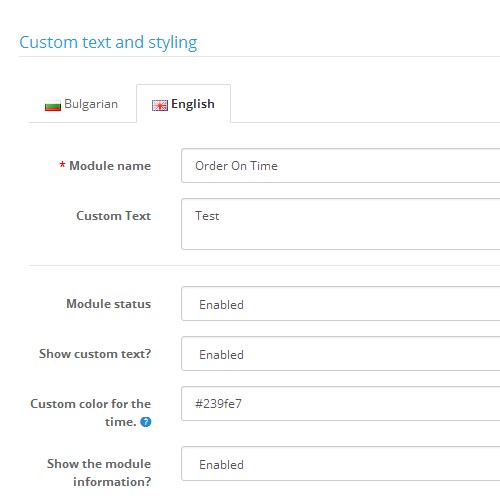
Task: Click the English flag icon
Action: pos(160,105)
